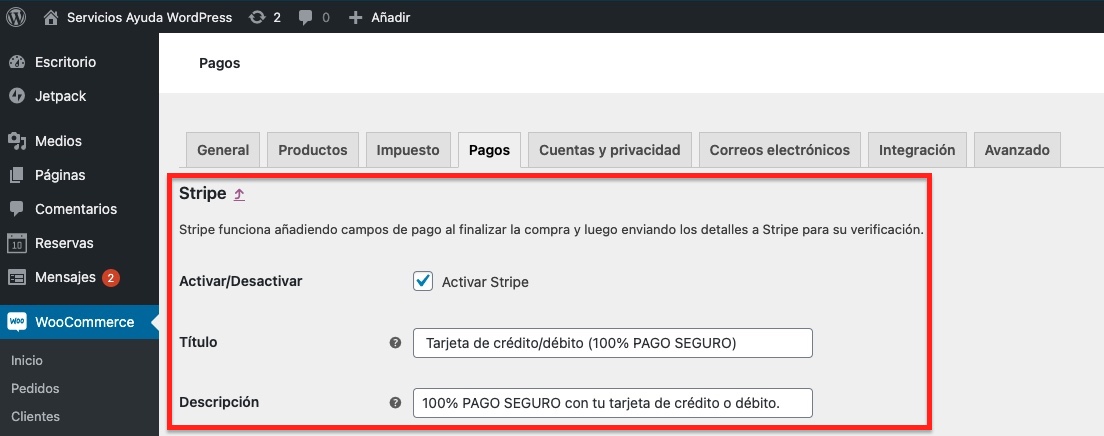Visit site via home icon
The width and height of the screenshot is (1104, 436).
(51, 18)
